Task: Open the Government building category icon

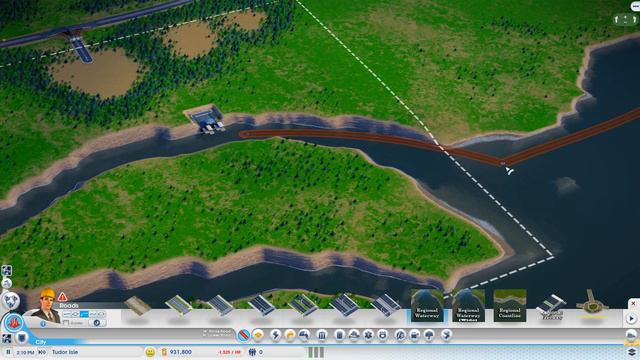Action: coord(322,335)
